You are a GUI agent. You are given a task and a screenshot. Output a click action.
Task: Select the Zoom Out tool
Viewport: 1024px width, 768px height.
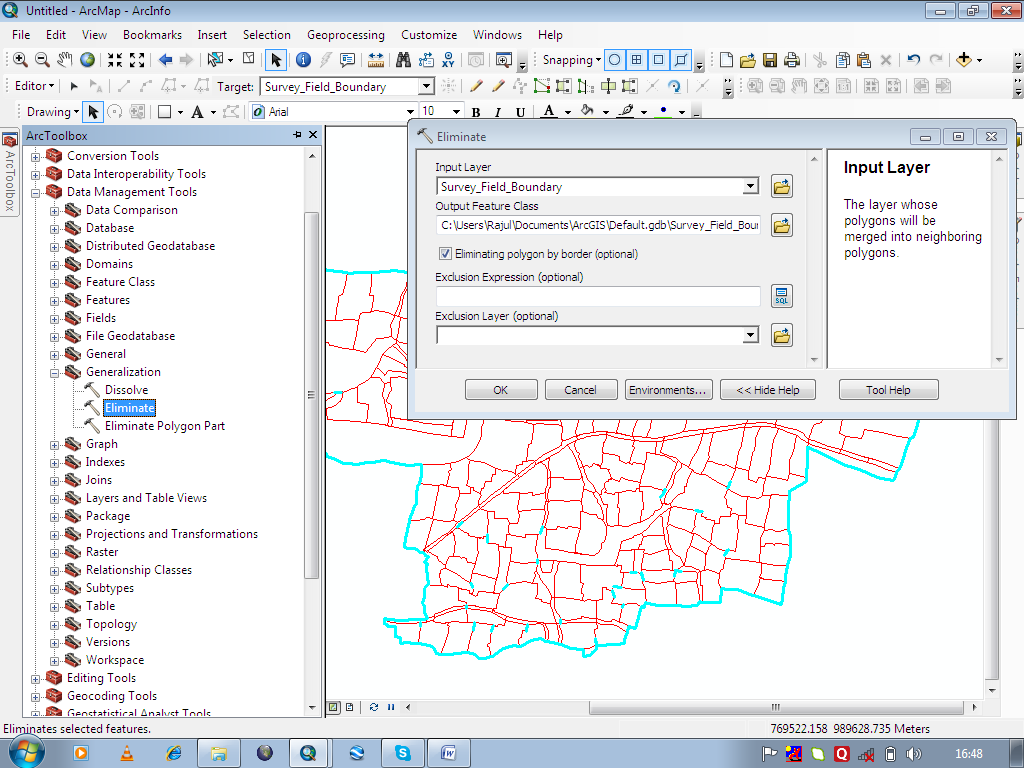coord(42,59)
